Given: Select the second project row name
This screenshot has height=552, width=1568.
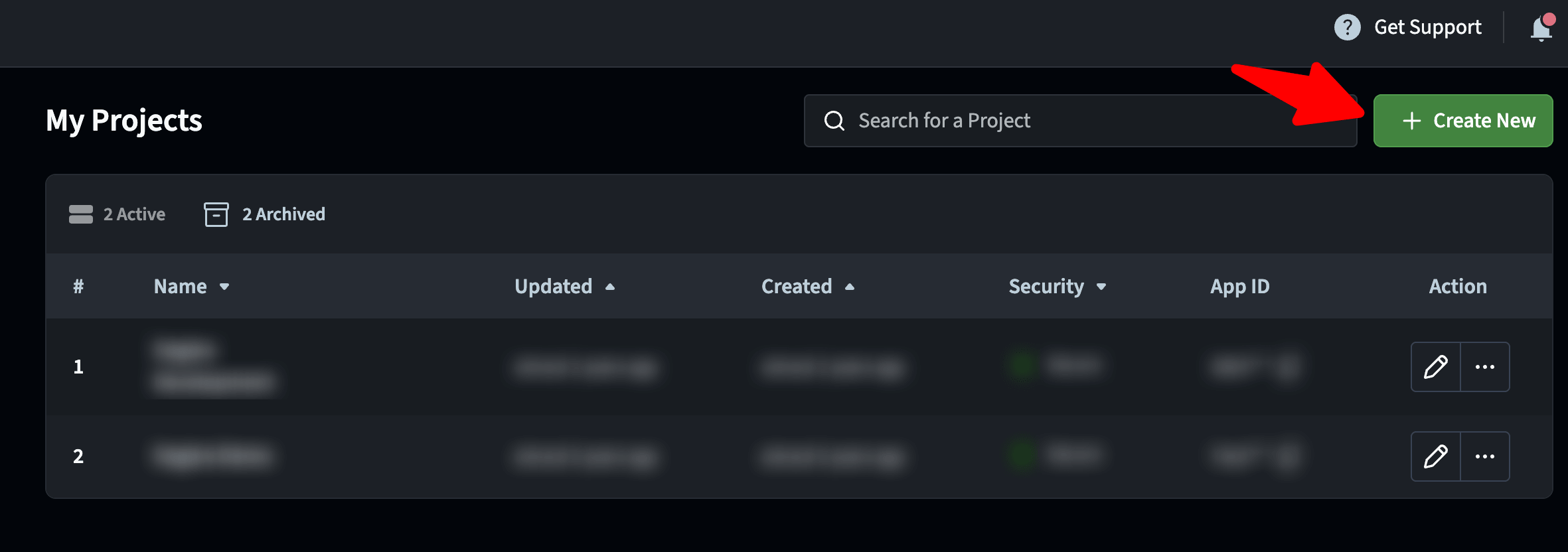Looking at the screenshot, I should click(212, 456).
